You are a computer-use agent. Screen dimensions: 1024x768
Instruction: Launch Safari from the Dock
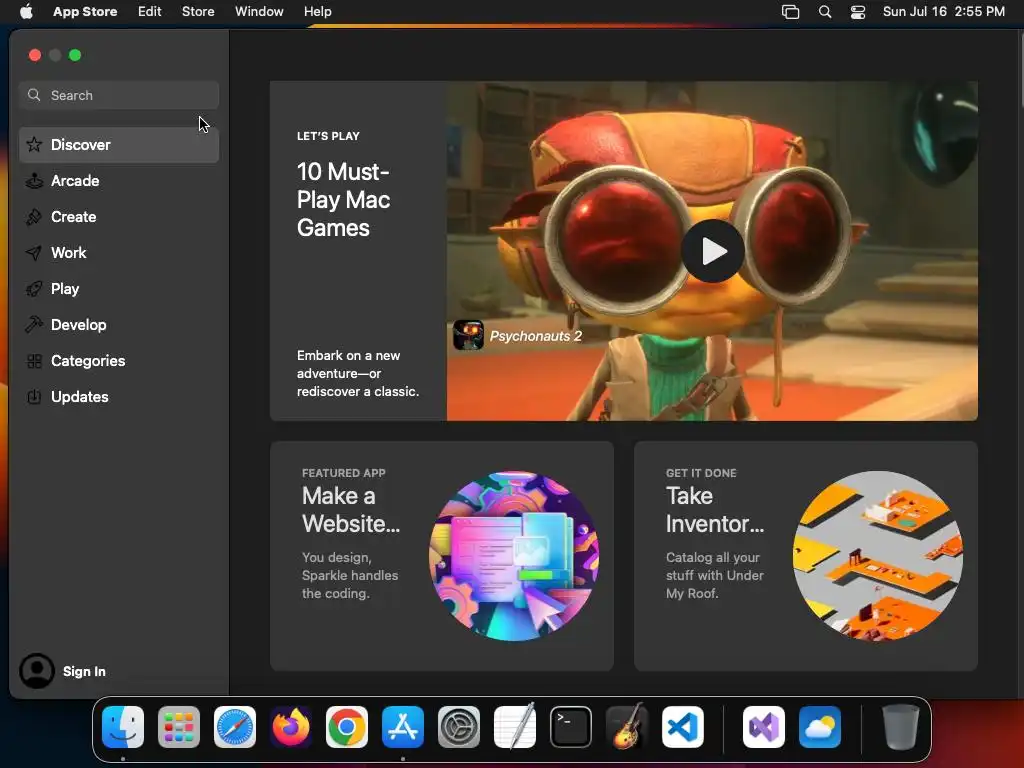click(235, 726)
